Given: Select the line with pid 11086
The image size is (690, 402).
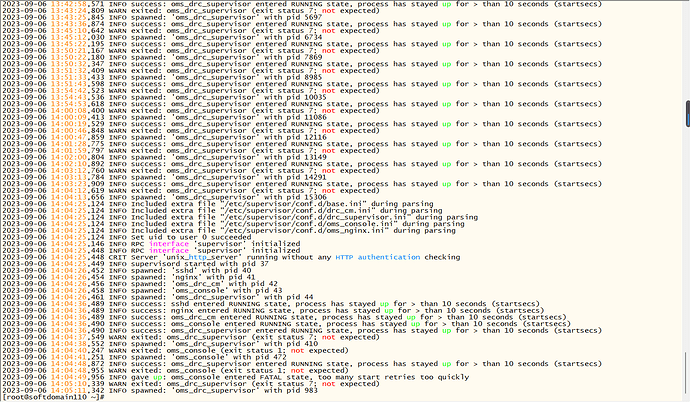Looking at the screenshot, I should coord(164,117).
